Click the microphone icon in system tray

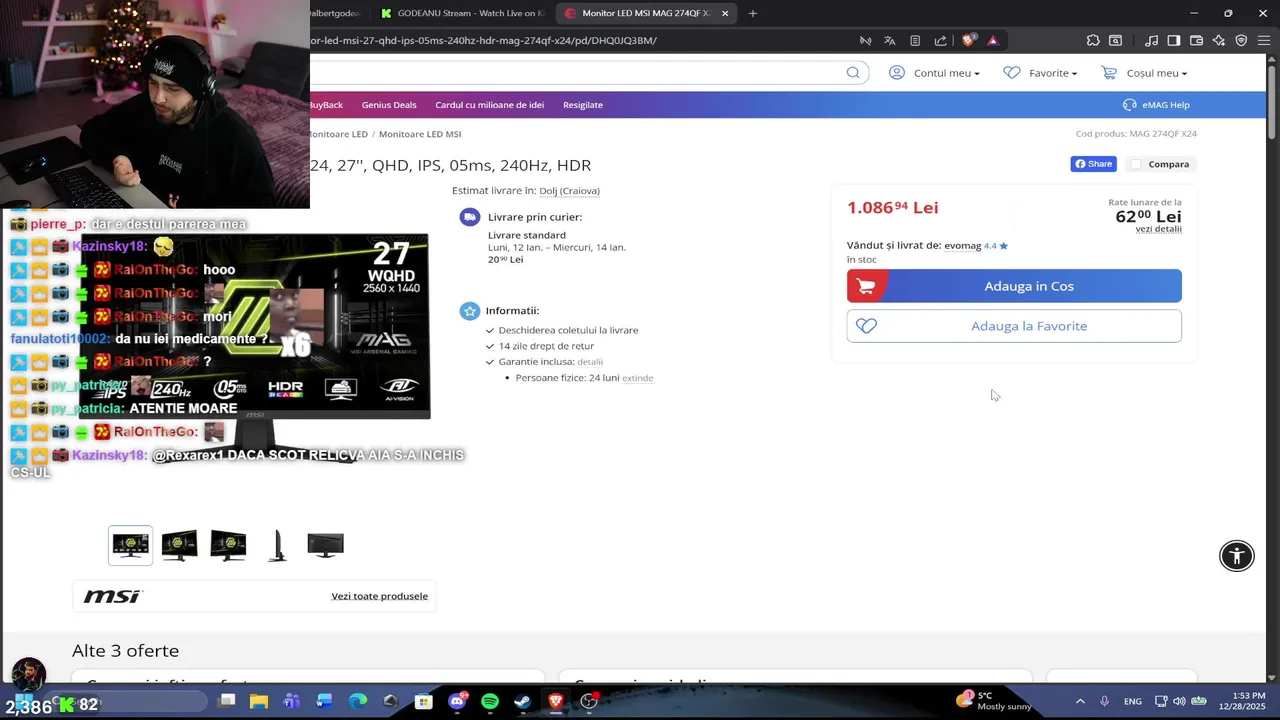(1104, 701)
